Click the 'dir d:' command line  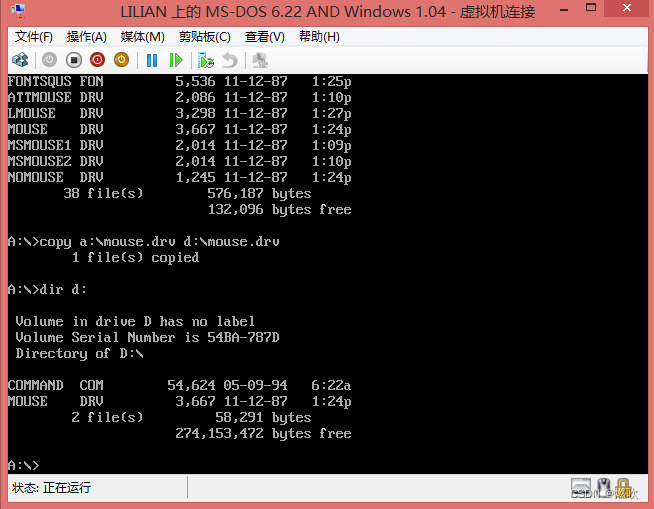48,289
